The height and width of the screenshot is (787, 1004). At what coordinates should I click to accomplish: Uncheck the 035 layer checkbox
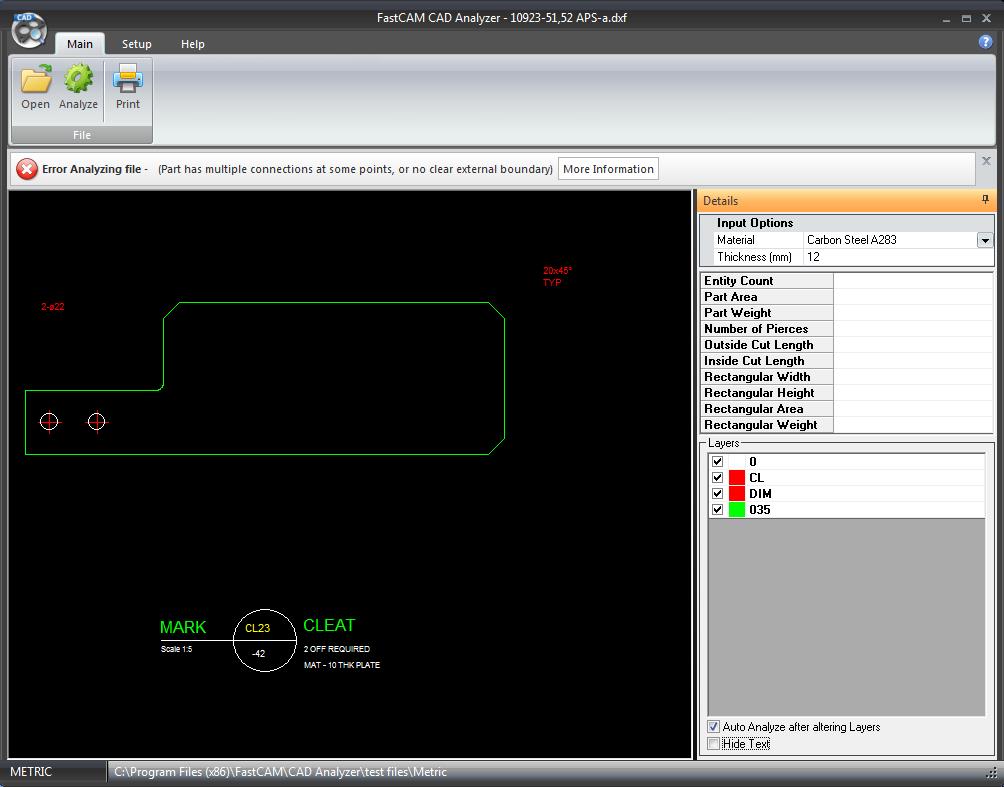[717, 509]
